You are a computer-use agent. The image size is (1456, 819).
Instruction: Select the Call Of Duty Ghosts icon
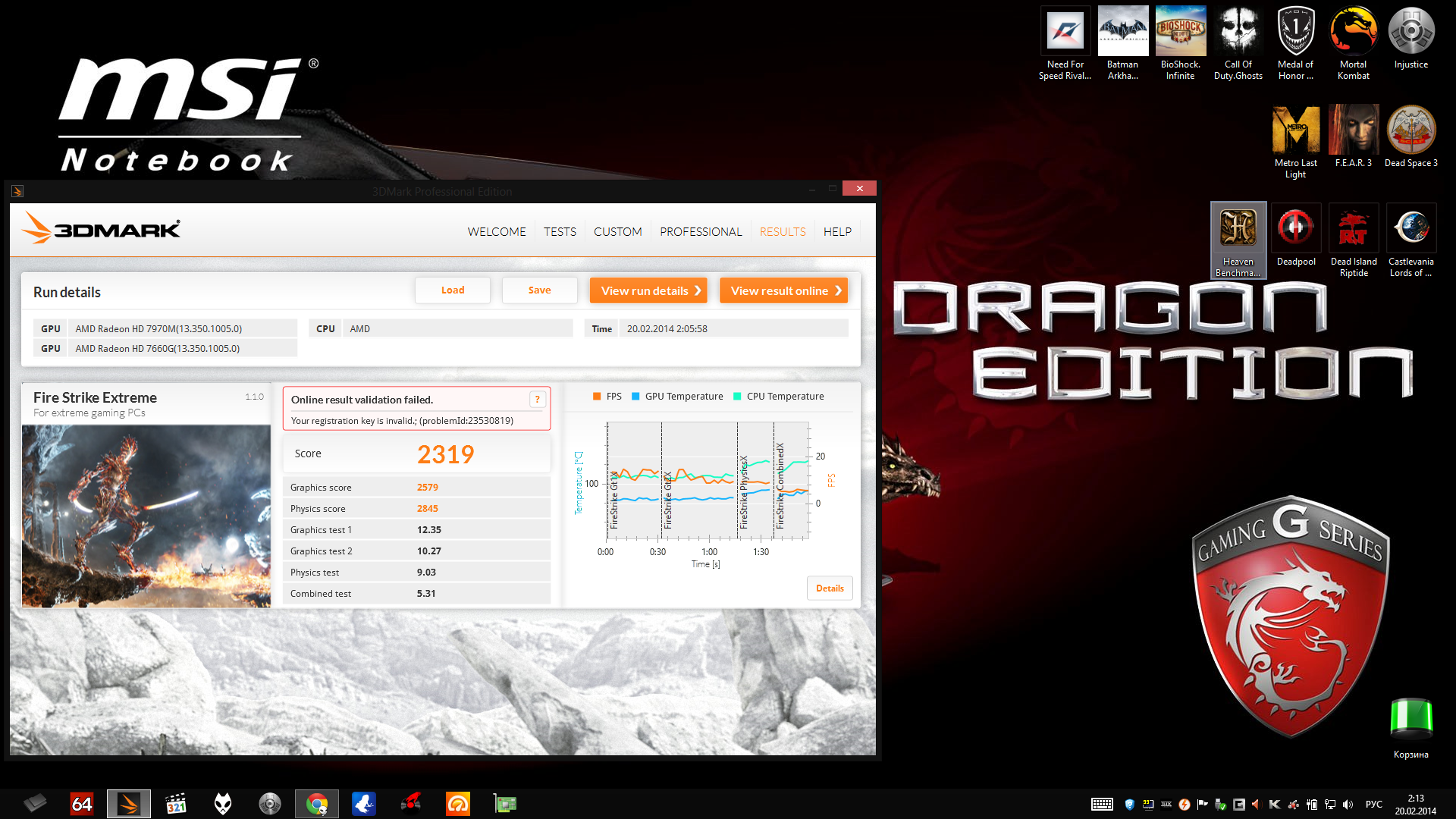1238,44
